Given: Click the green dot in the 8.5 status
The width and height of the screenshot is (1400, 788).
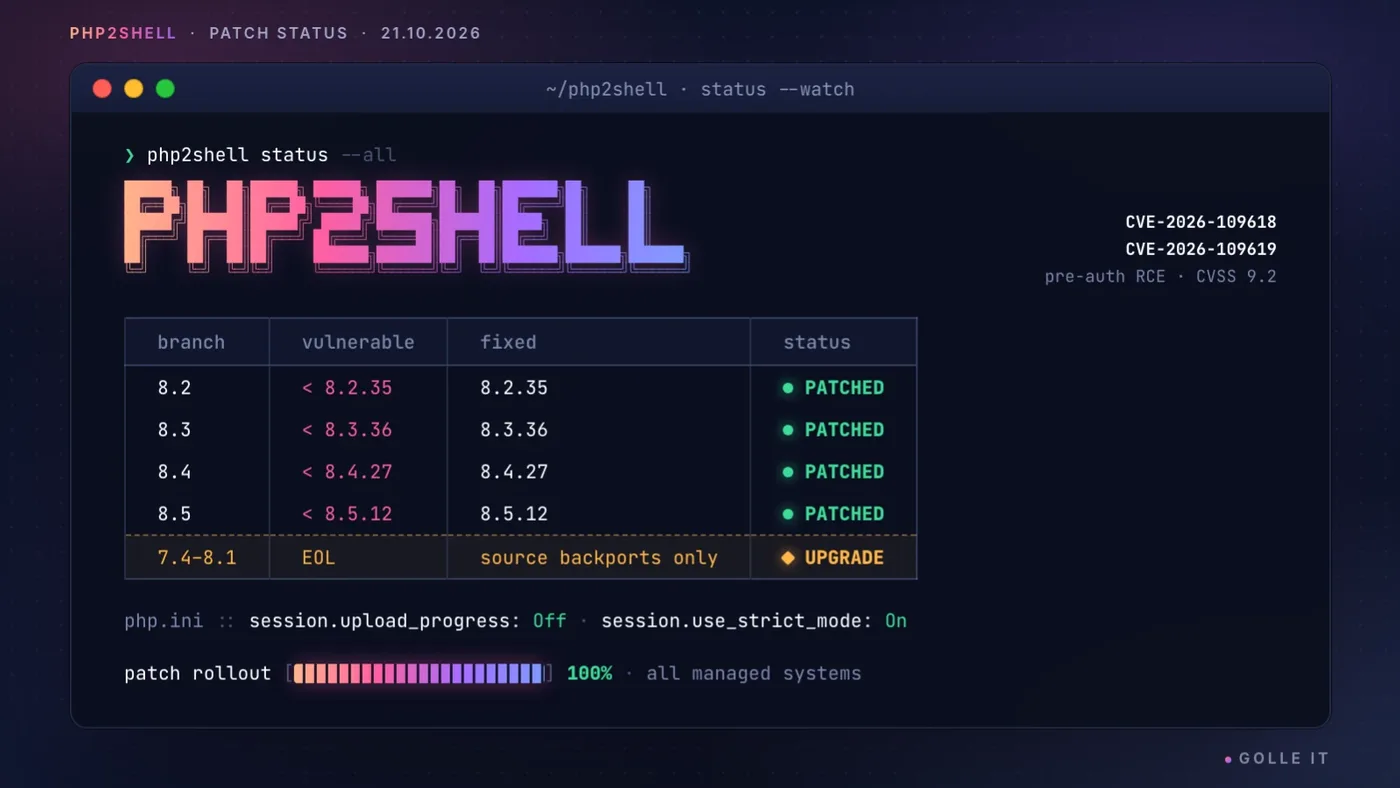Looking at the screenshot, I should (788, 514).
